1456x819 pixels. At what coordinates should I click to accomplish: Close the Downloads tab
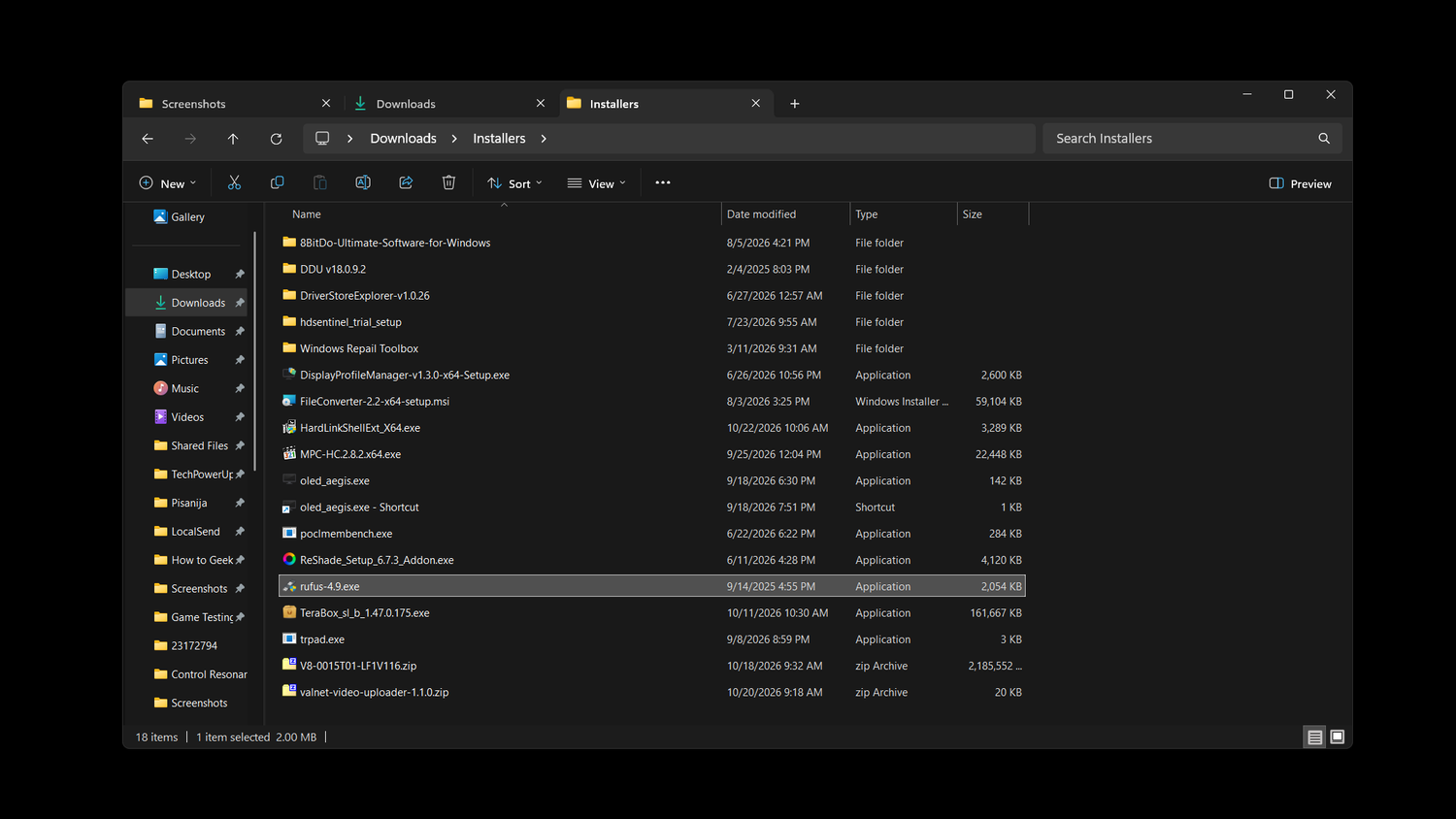click(x=541, y=103)
